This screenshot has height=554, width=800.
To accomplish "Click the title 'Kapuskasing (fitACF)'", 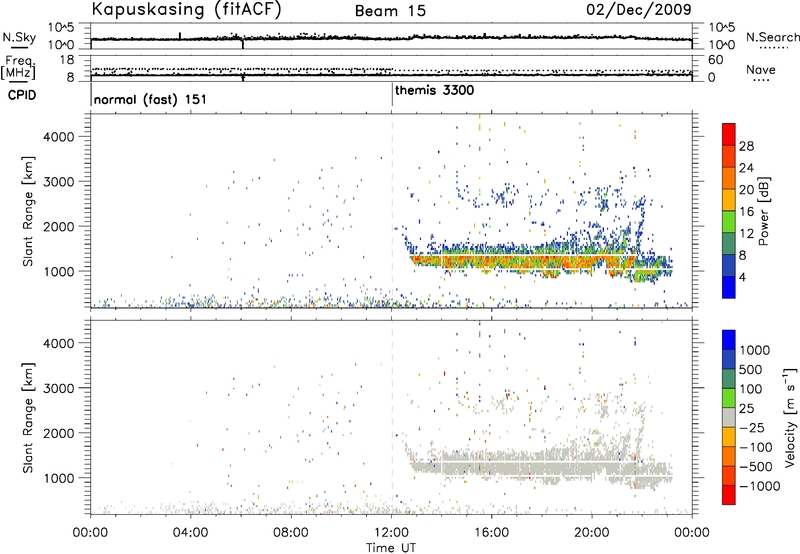I will click(186, 9).
